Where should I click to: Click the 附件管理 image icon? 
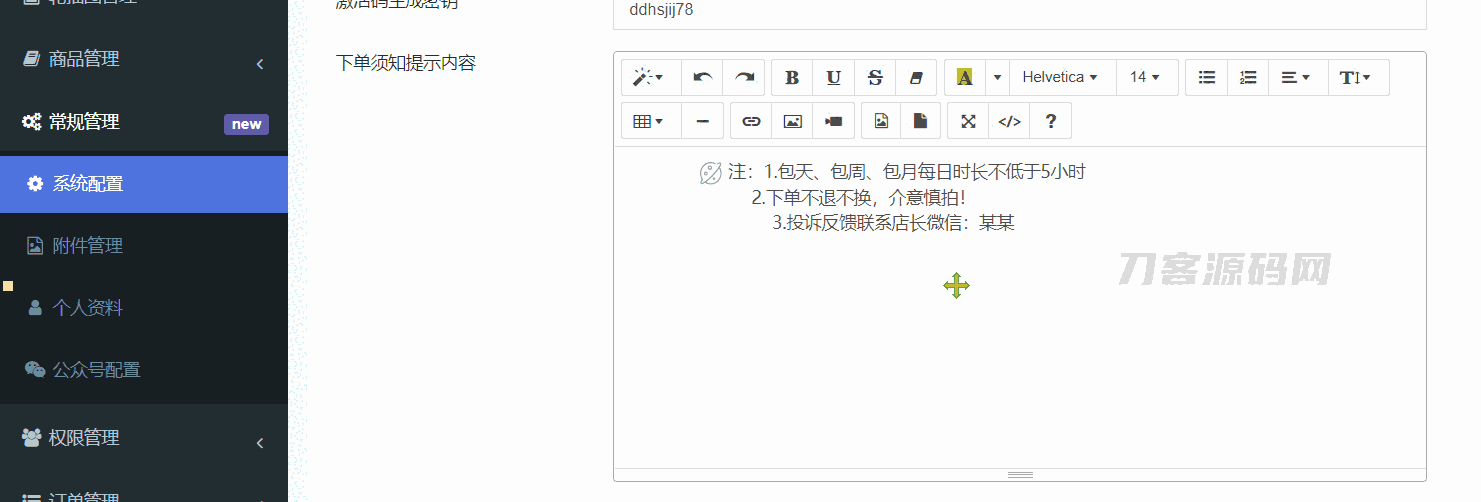point(35,246)
